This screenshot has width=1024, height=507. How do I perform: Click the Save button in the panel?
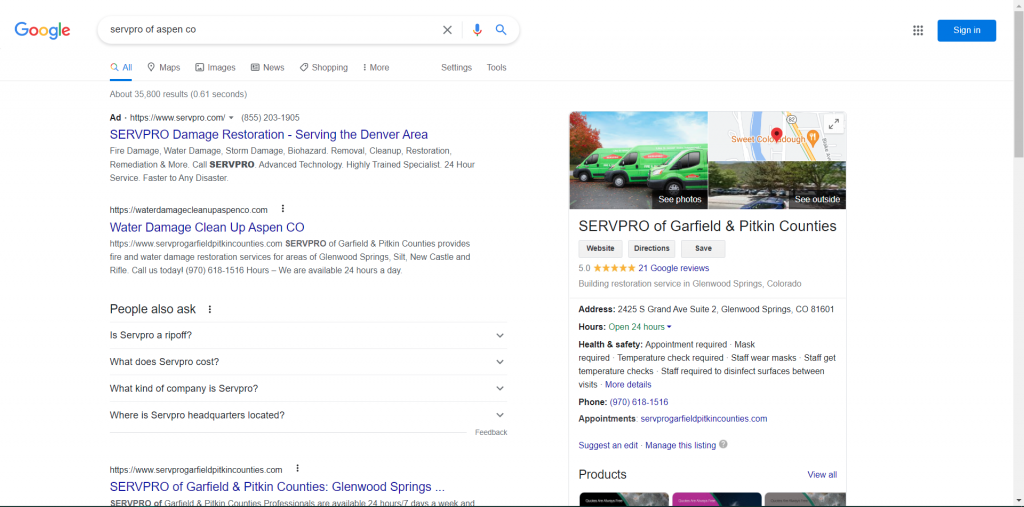(x=703, y=249)
